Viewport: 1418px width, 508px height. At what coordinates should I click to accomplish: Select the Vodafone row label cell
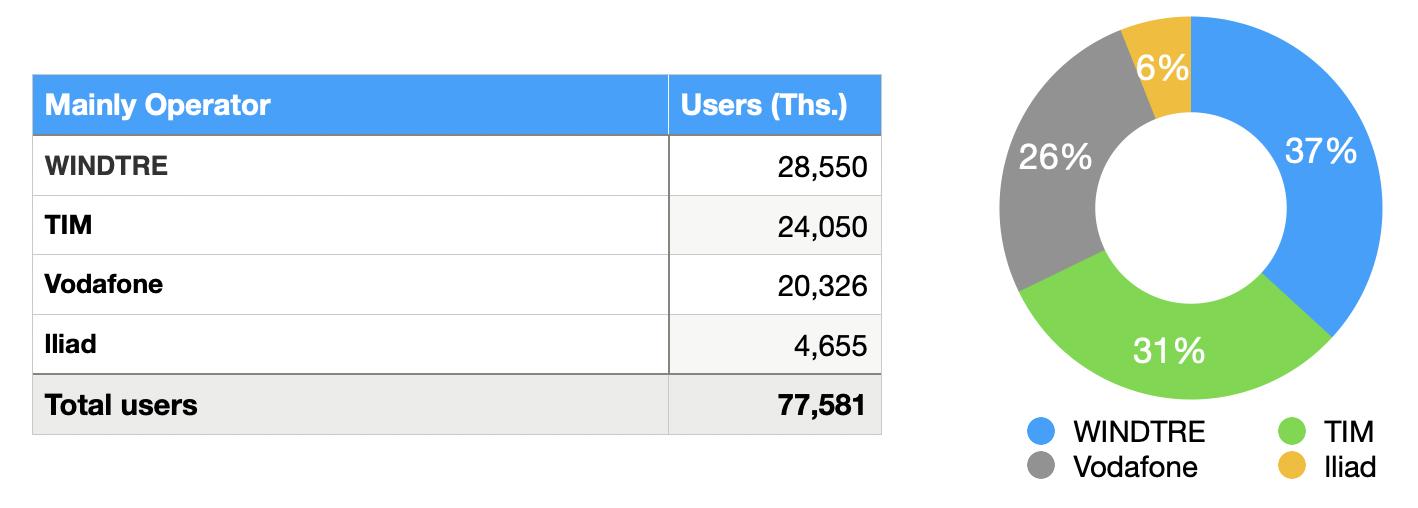350,285
